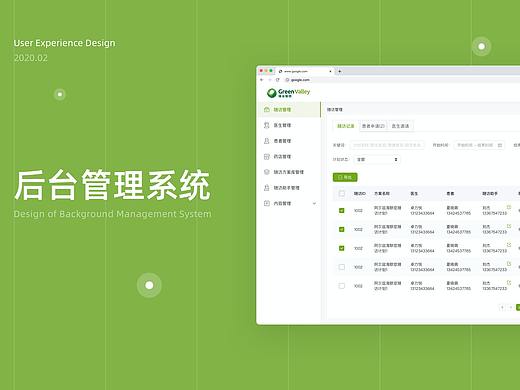Open the second sidebar menu label
Screen dimensions: 520x390
pos(282,125)
